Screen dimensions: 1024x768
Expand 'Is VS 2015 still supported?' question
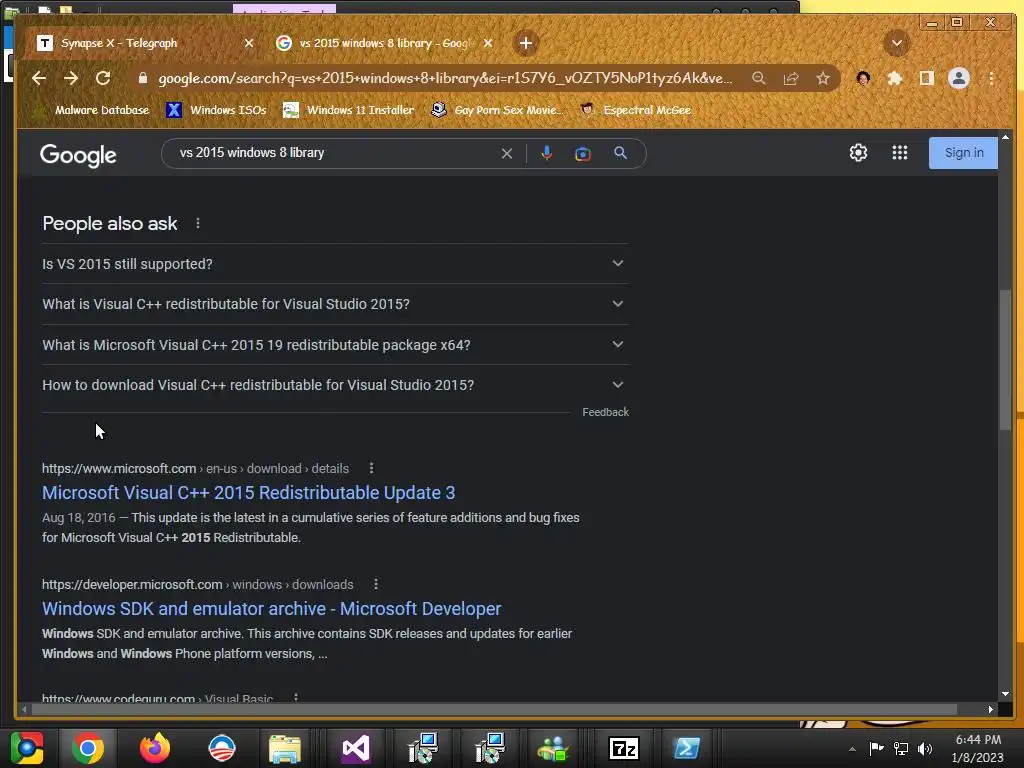[335, 264]
